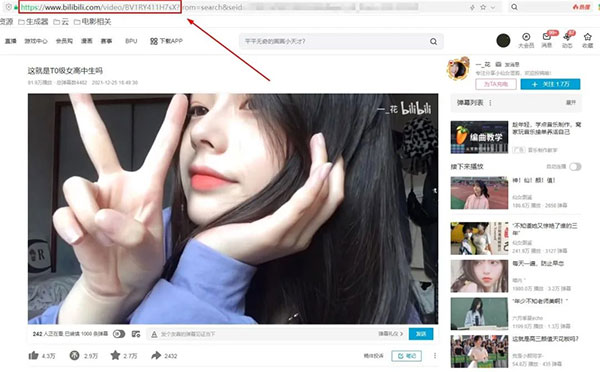The height and width of the screenshot is (372, 600).
Task: Open the 电影相关 bookmark folder
Action: click(x=93, y=22)
